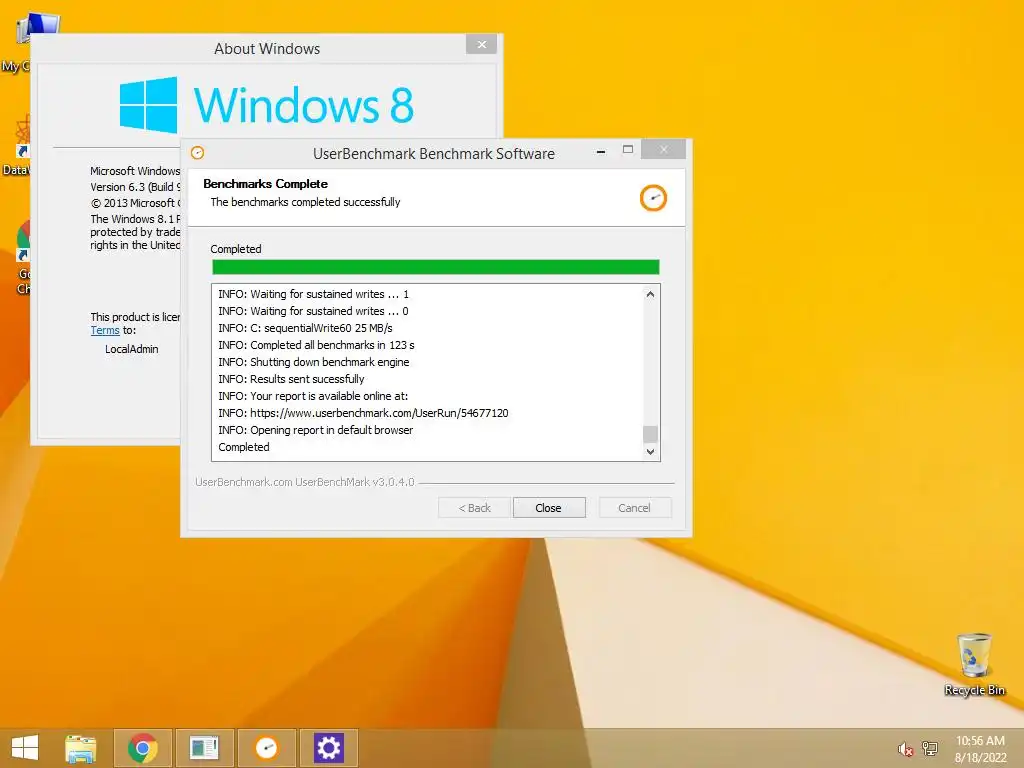The width and height of the screenshot is (1024, 768).
Task: Click the 'UserBenchmark.com UserBenchMark v3.0.4.0' label
Action: point(304,482)
